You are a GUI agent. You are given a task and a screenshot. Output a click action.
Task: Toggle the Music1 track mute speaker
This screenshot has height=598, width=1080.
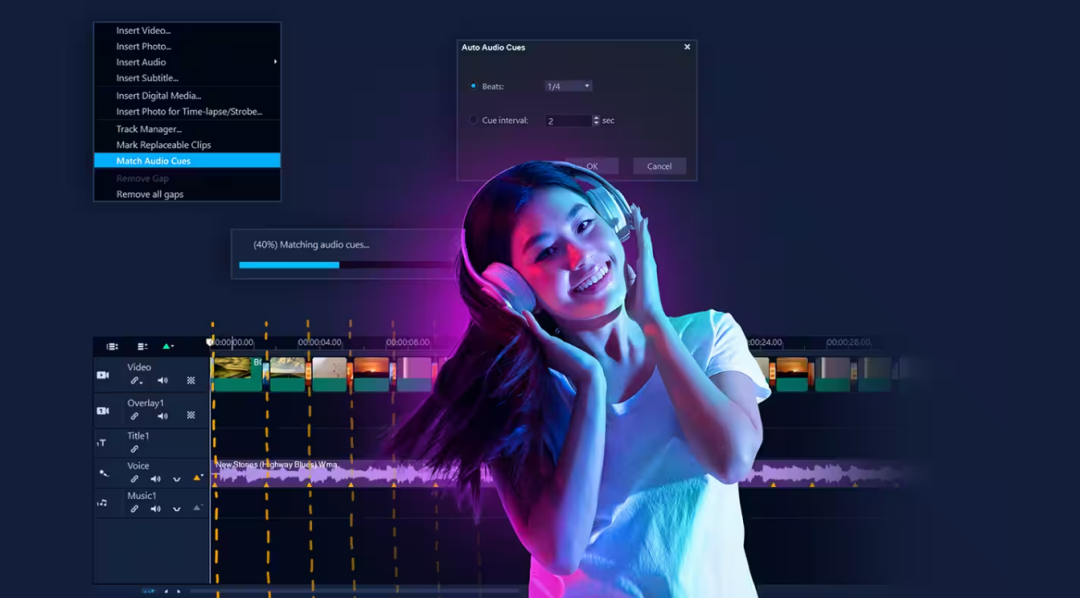click(x=156, y=509)
